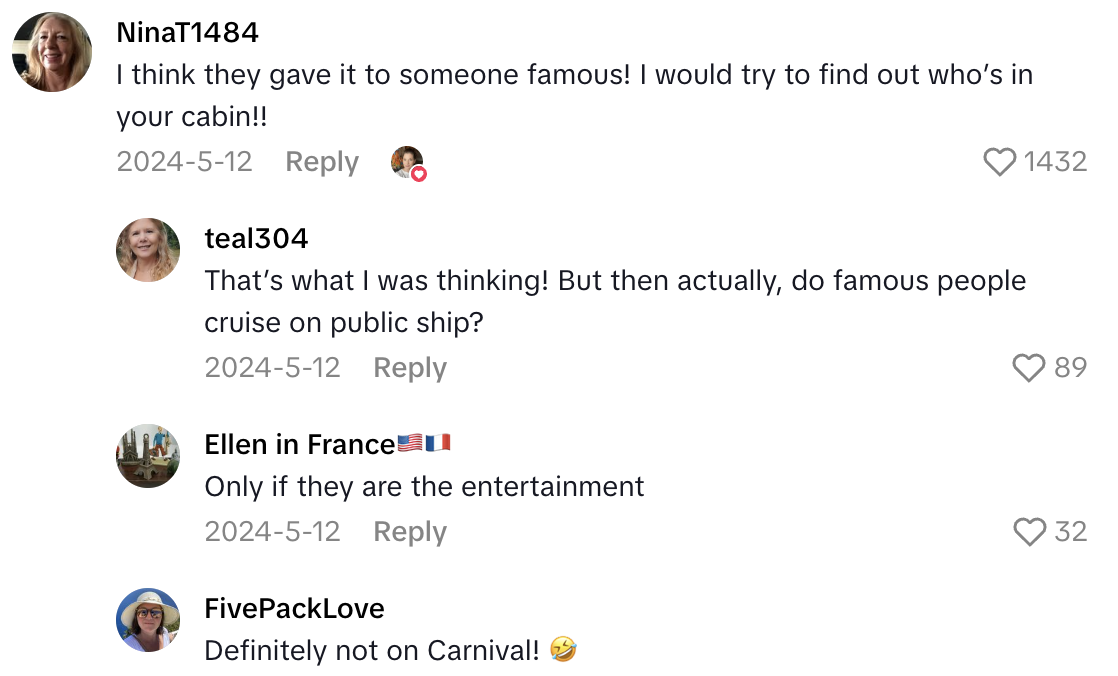The height and width of the screenshot is (676, 1118).
Task: Reply to Ellen in France's comment
Action: click(409, 531)
